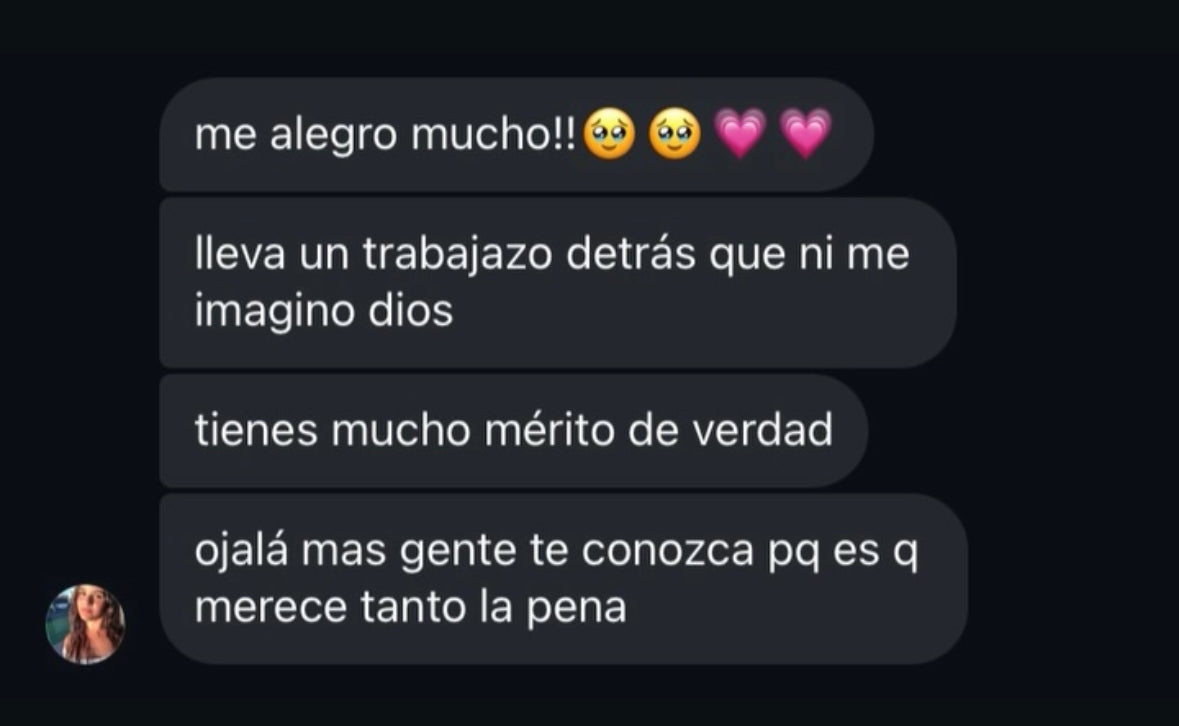Screen dimensions: 1179x726
Task: Click the word 'alegro' in first message
Action: click(333, 137)
